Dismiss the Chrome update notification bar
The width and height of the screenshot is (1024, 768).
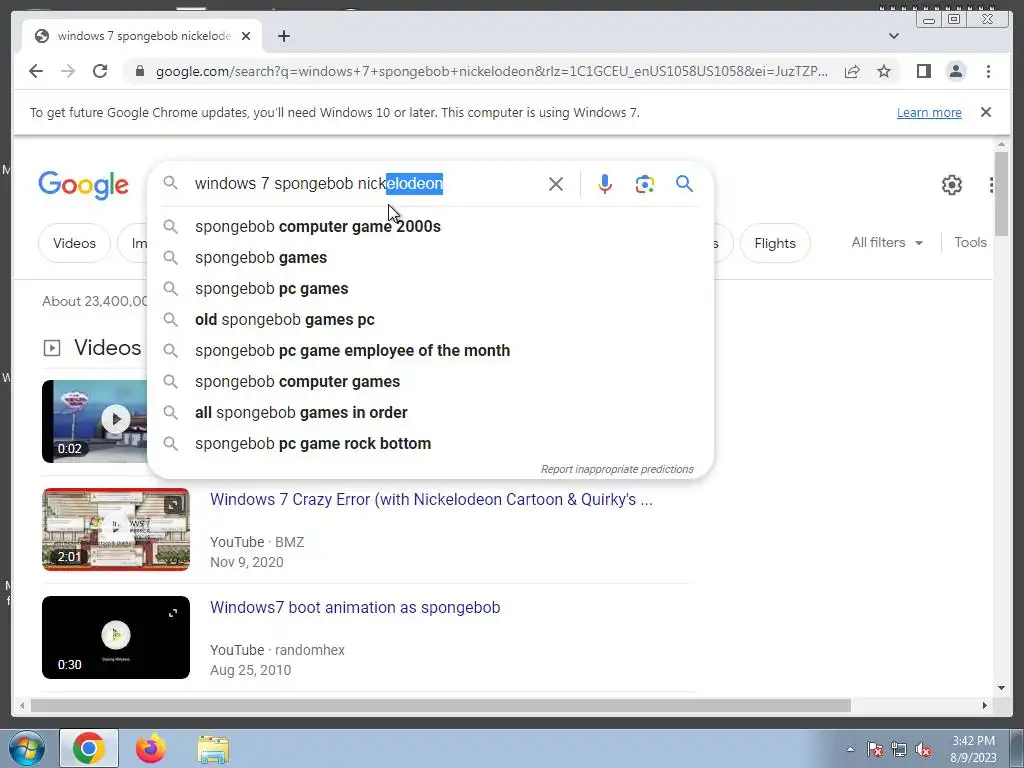(x=986, y=112)
